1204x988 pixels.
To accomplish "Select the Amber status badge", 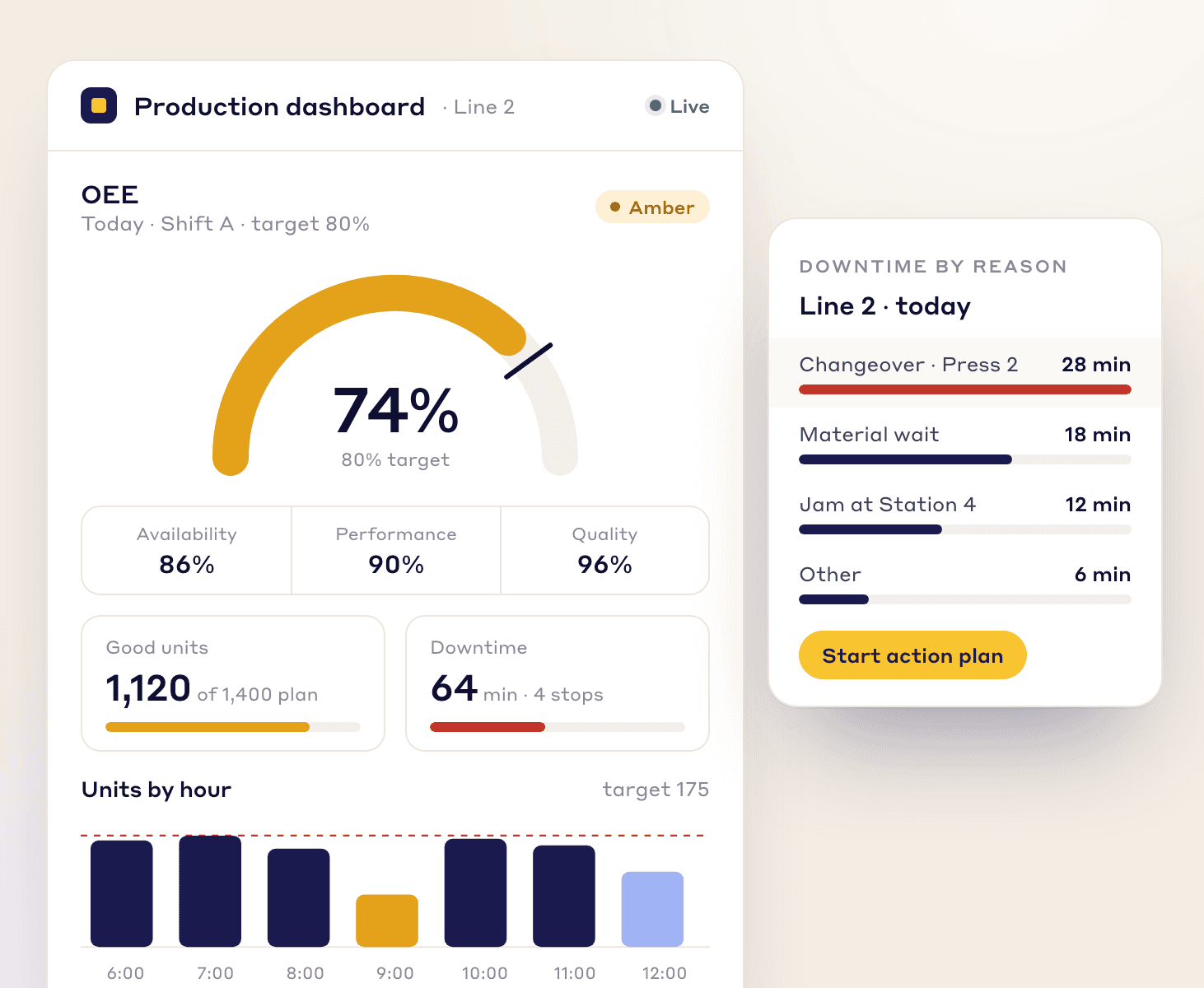I will click(652, 207).
